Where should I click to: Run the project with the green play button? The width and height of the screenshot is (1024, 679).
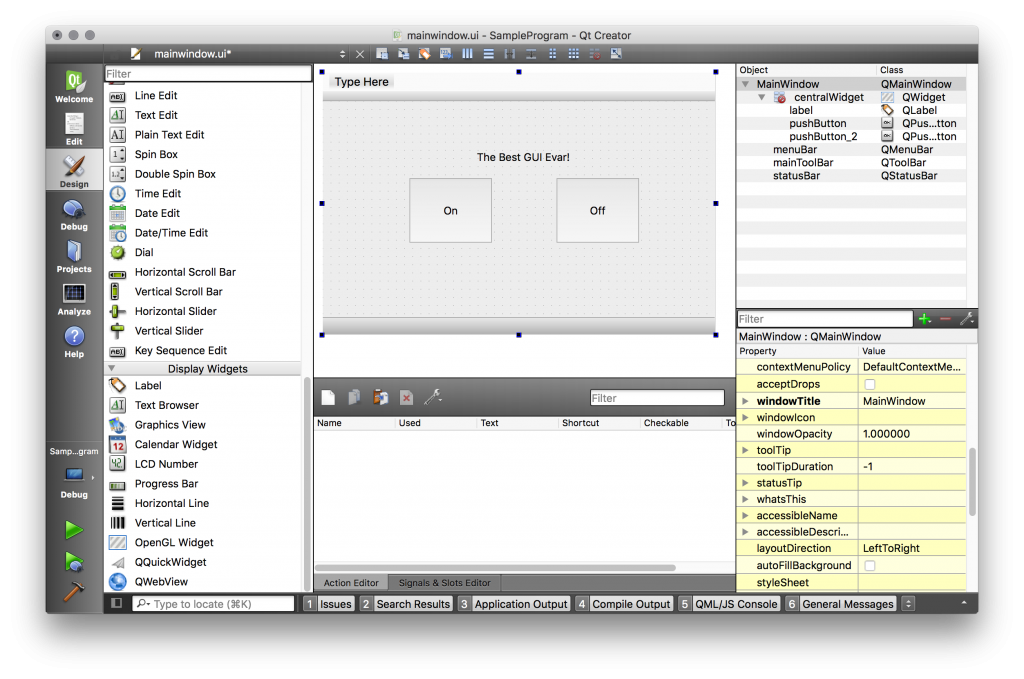tap(73, 530)
